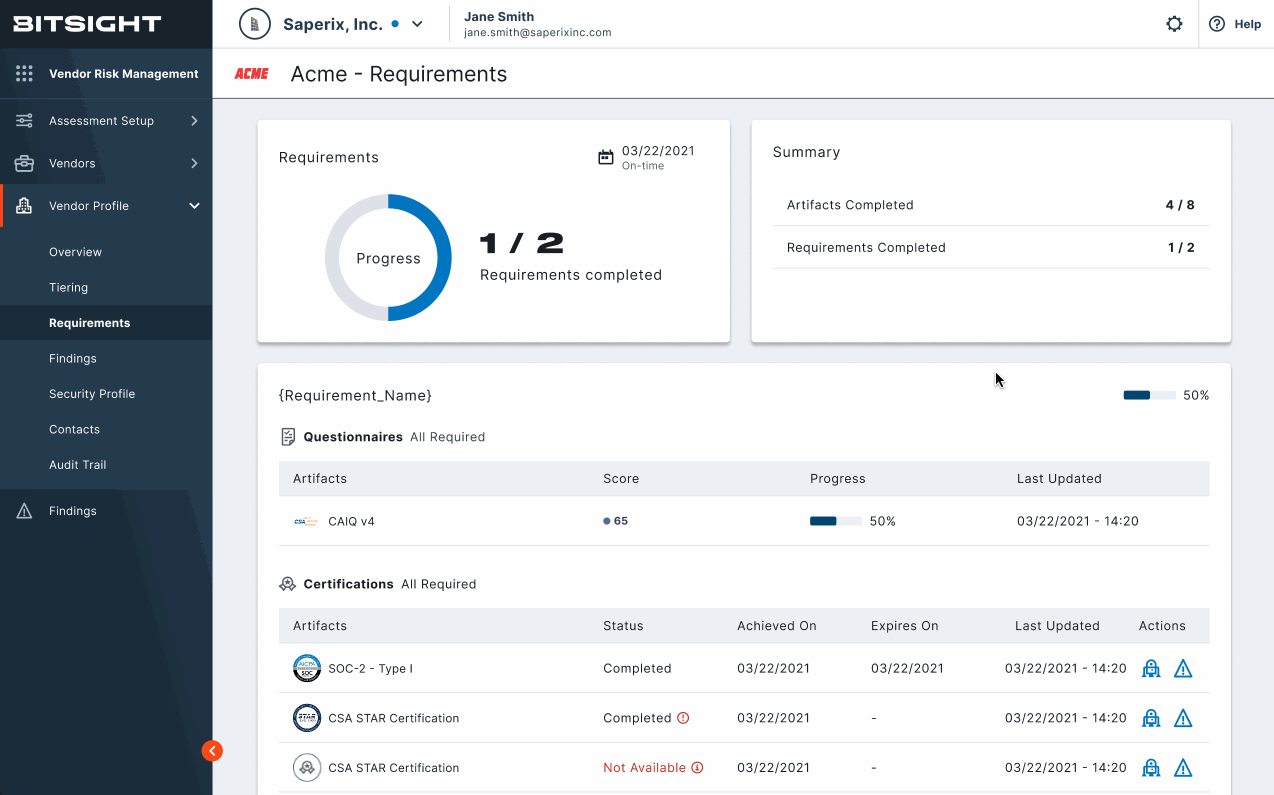1274x795 pixels.
Task: Click the Score column header
Action: click(621, 479)
